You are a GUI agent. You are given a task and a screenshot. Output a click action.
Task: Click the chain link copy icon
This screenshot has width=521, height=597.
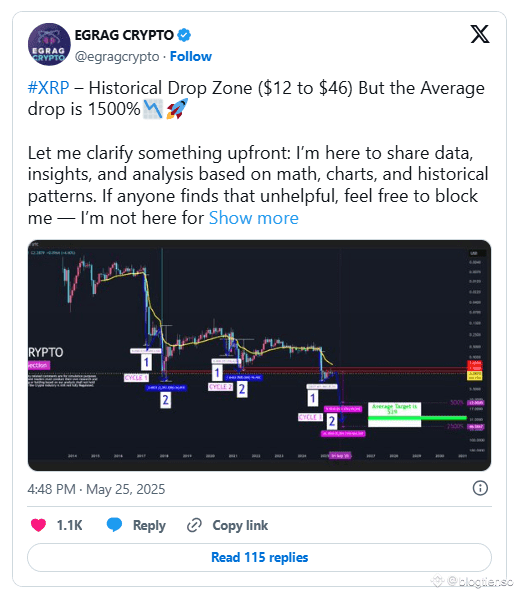(x=194, y=525)
